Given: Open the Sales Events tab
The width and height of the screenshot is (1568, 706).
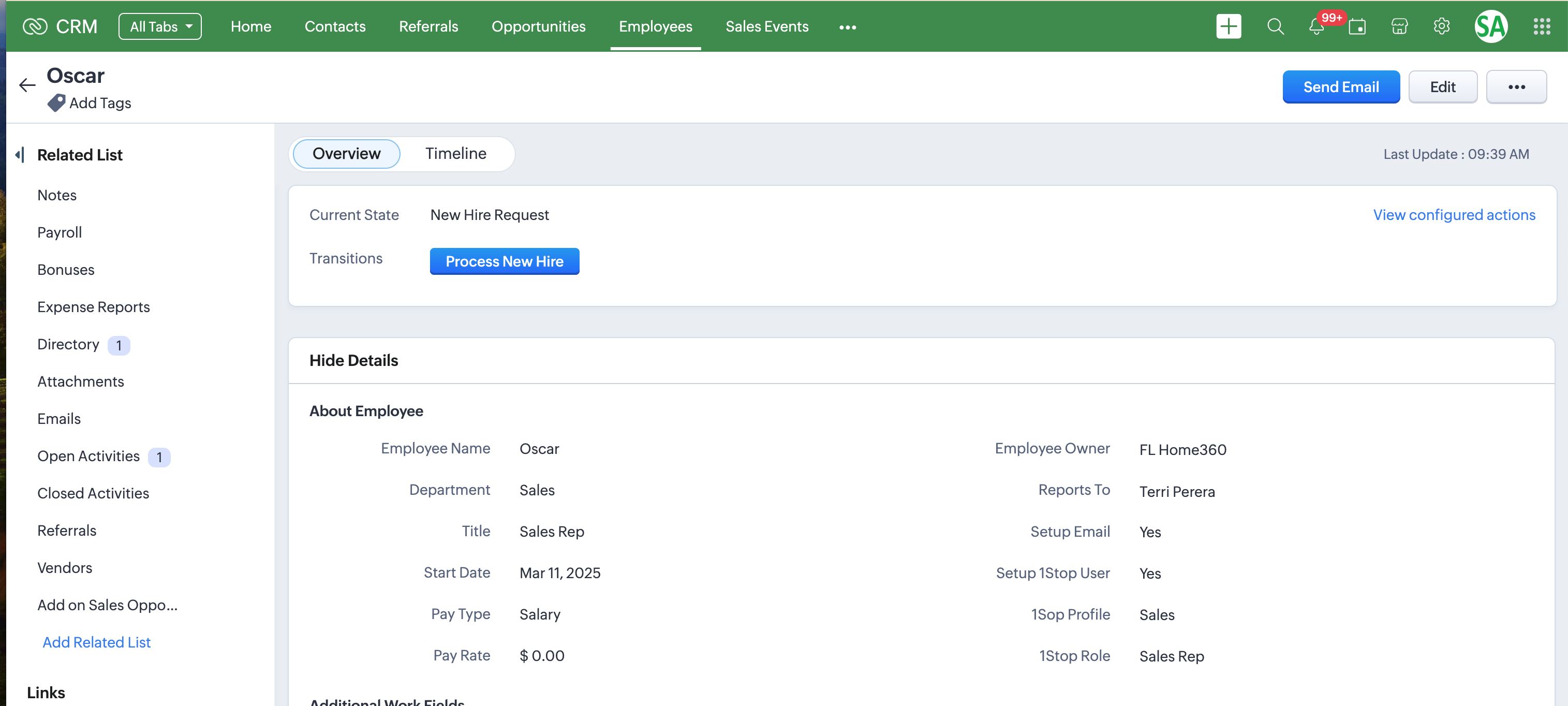Looking at the screenshot, I should (766, 27).
